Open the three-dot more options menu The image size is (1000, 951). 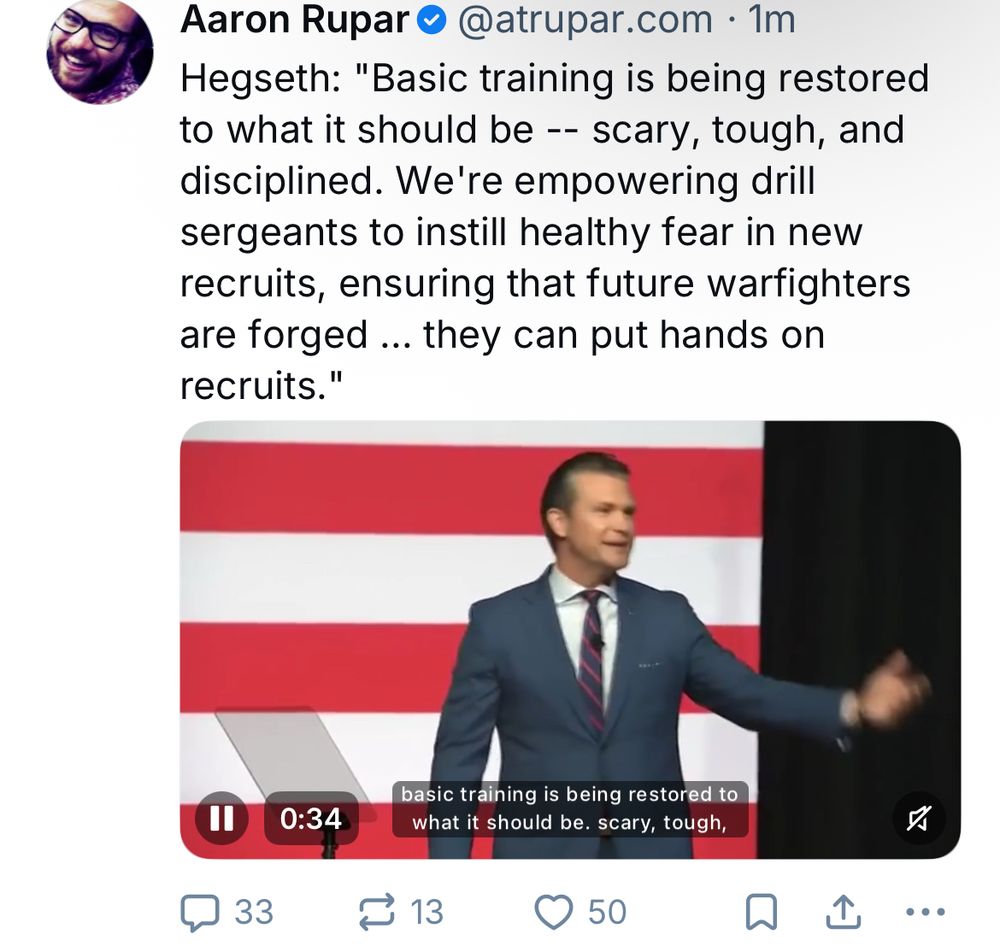(925, 912)
